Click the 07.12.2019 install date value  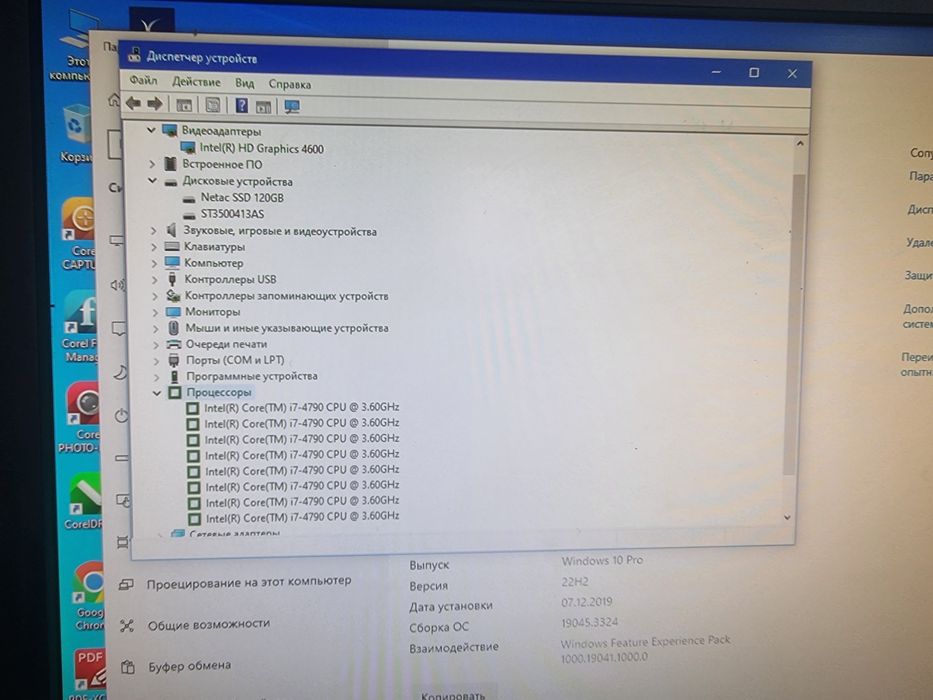(x=586, y=602)
